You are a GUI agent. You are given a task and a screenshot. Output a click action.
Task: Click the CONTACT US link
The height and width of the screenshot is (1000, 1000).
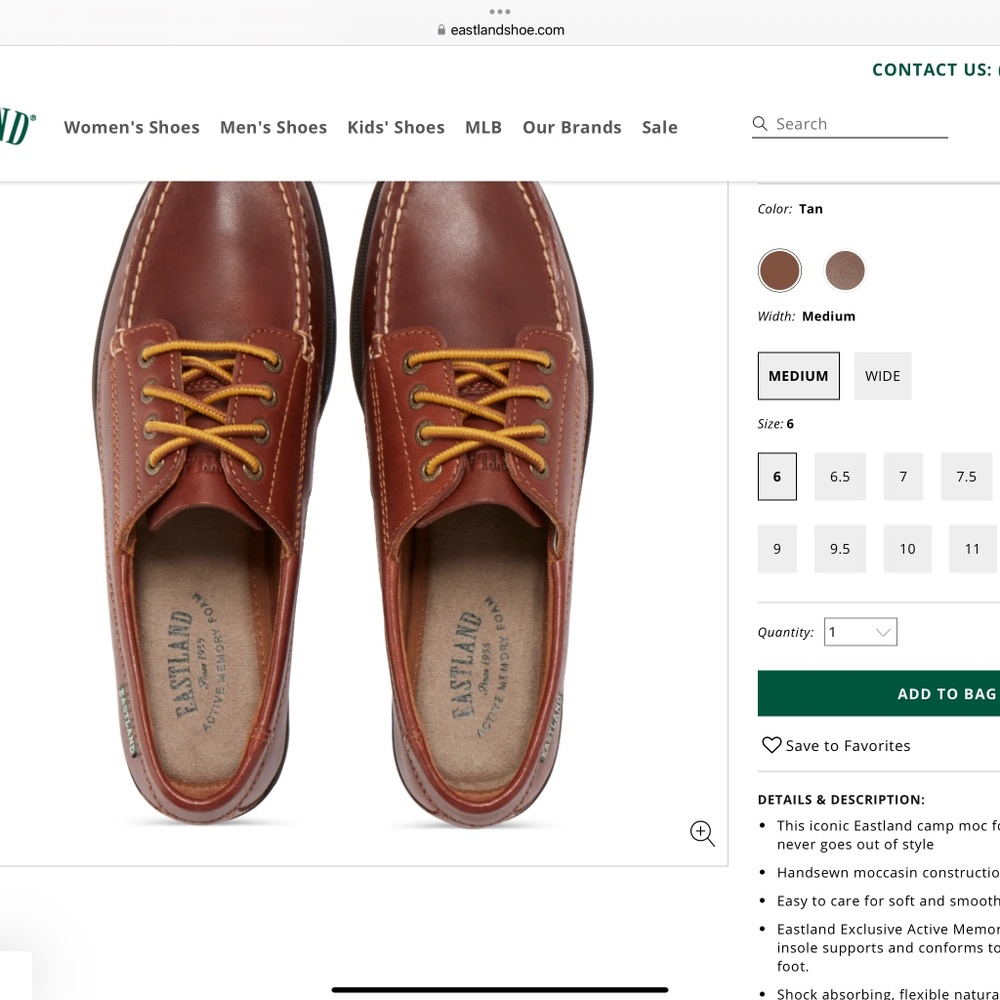(x=933, y=69)
